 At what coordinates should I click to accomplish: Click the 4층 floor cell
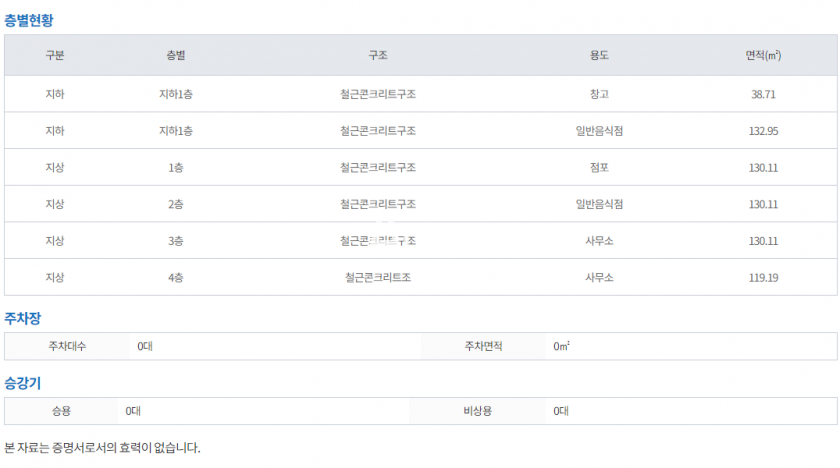[x=176, y=278]
